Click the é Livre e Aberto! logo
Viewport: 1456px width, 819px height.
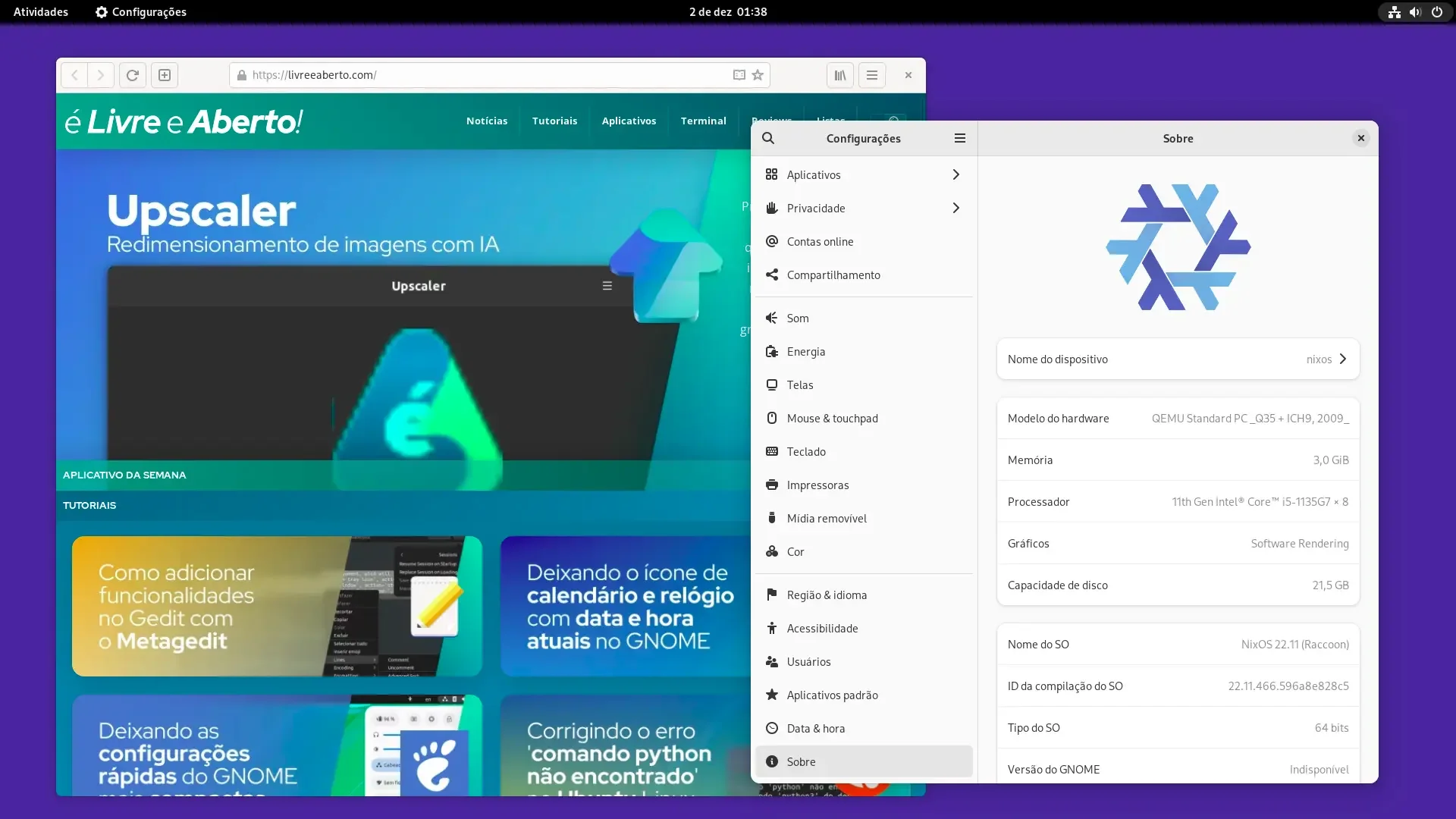click(x=184, y=121)
